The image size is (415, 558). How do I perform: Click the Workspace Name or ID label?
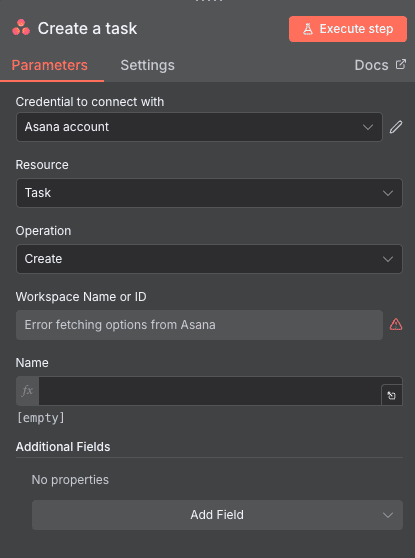tap(81, 297)
